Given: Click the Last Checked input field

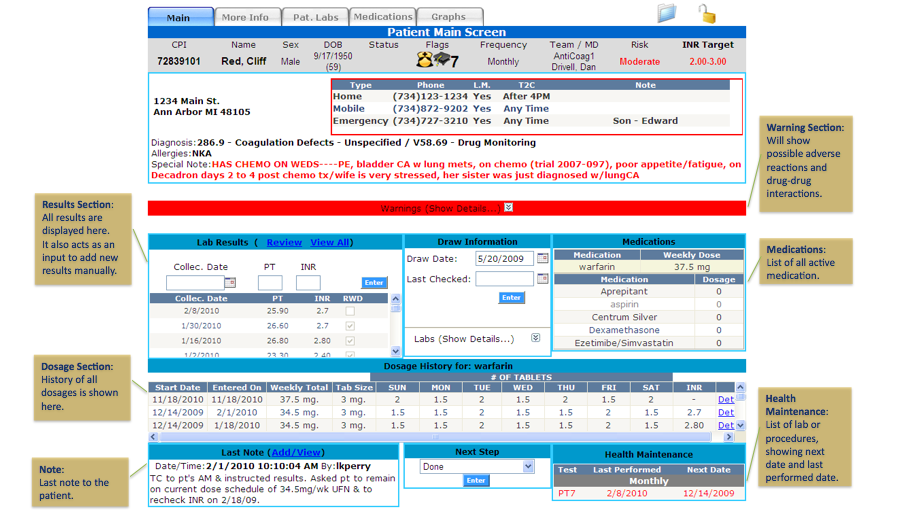Looking at the screenshot, I should point(504,279).
